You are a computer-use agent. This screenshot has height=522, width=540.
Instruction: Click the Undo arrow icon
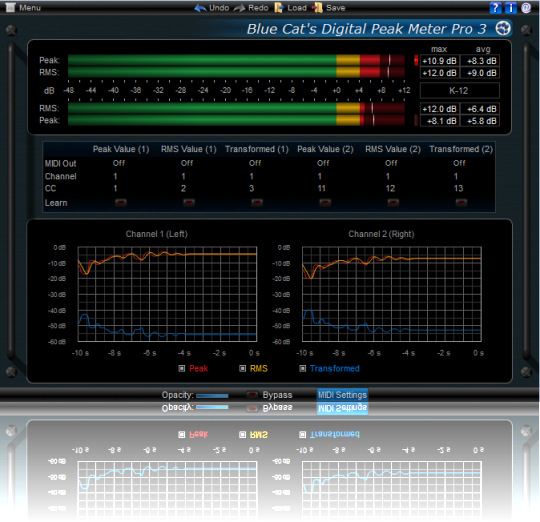(200, 8)
